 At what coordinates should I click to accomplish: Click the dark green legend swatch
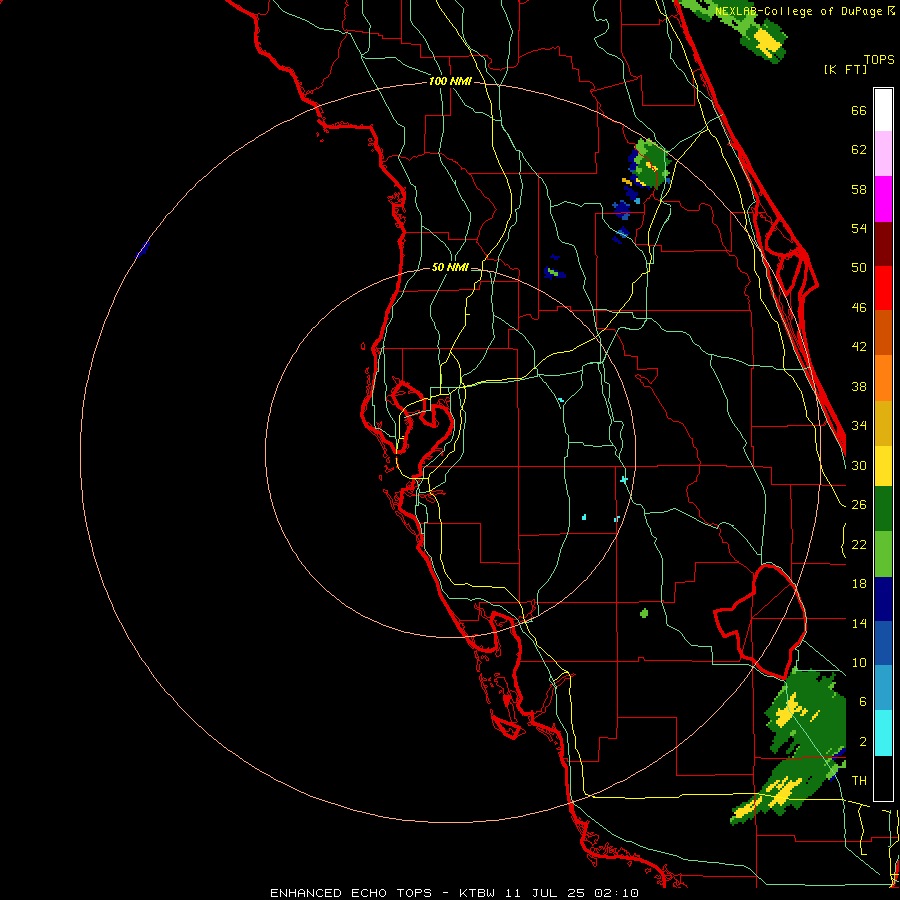tap(883, 509)
